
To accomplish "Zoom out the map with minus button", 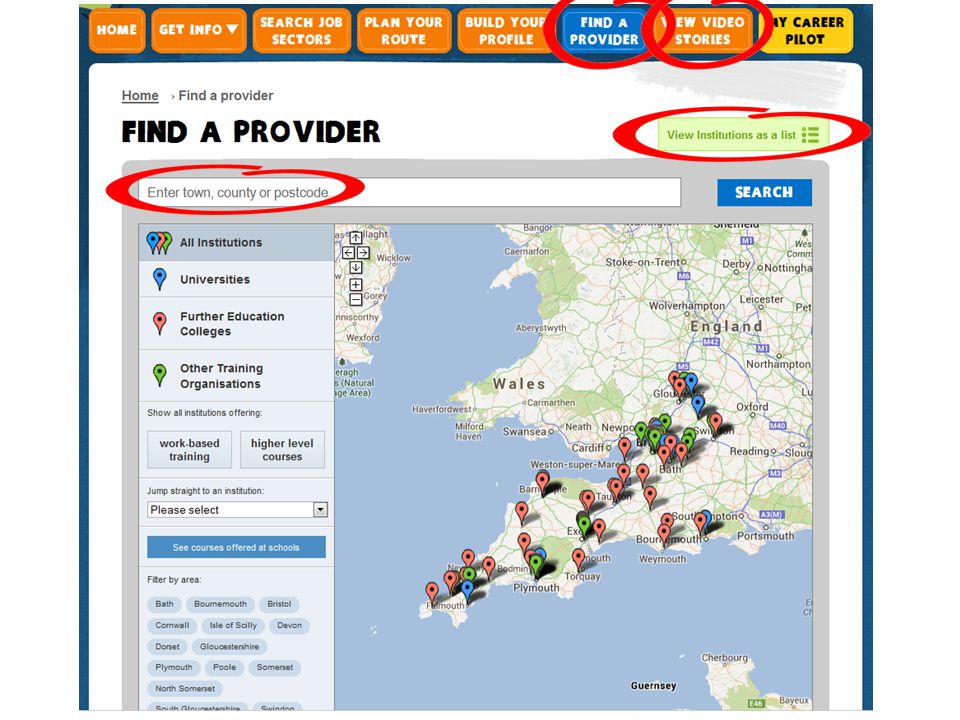I will pos(356,299).
